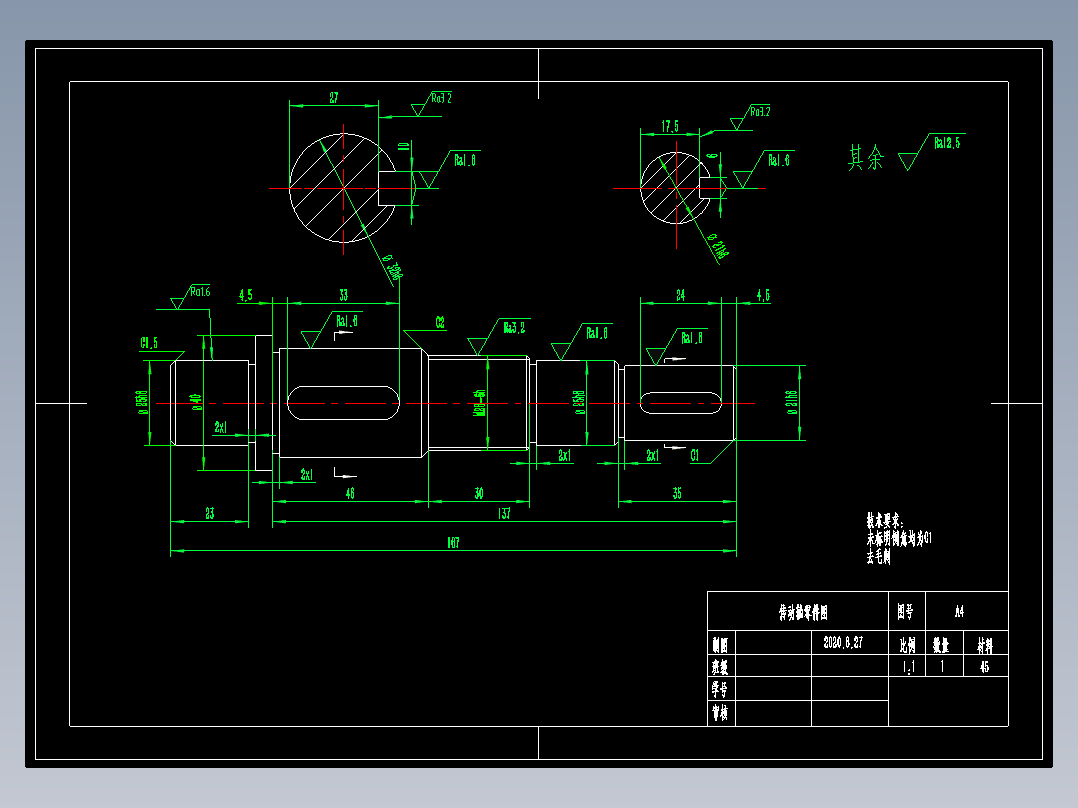This screenshot has width=1078, height=808.
Task: Click the 数量 header cell
Action: tap(943, 644)
